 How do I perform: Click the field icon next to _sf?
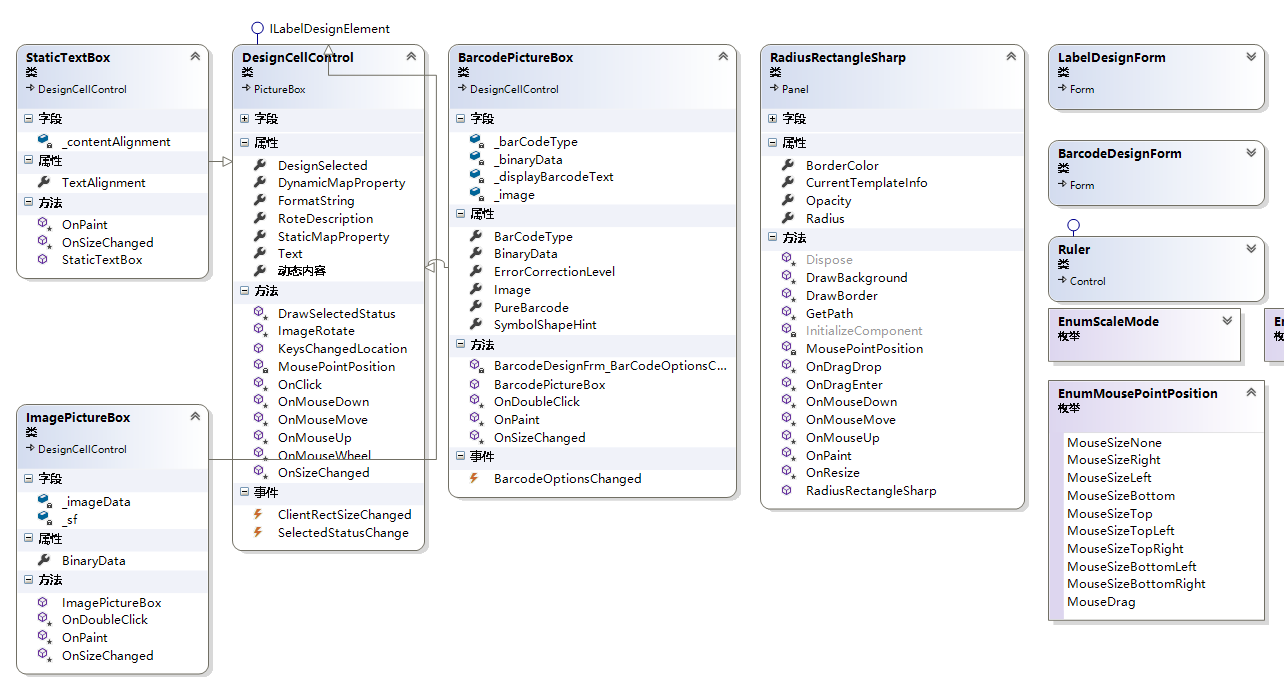(44, 519)
